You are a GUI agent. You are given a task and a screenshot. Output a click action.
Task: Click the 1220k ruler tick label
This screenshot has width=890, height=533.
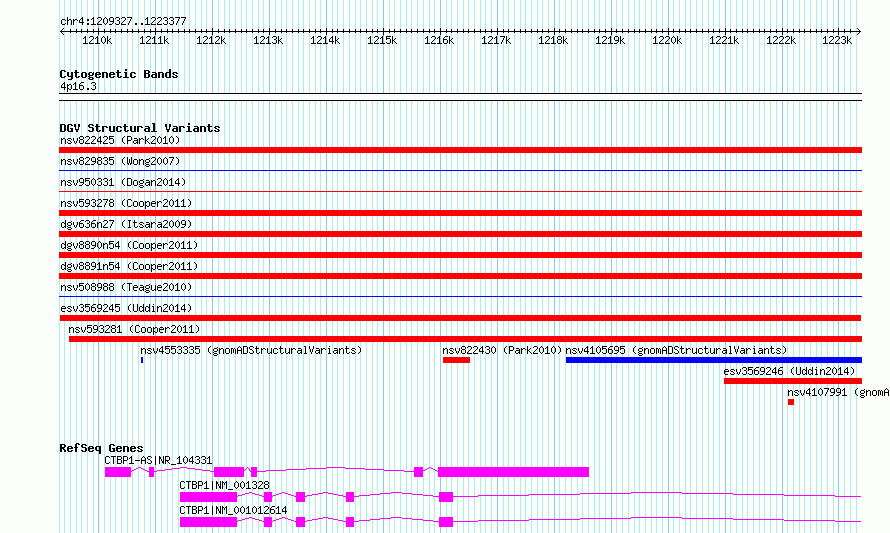tap(667, 40)
